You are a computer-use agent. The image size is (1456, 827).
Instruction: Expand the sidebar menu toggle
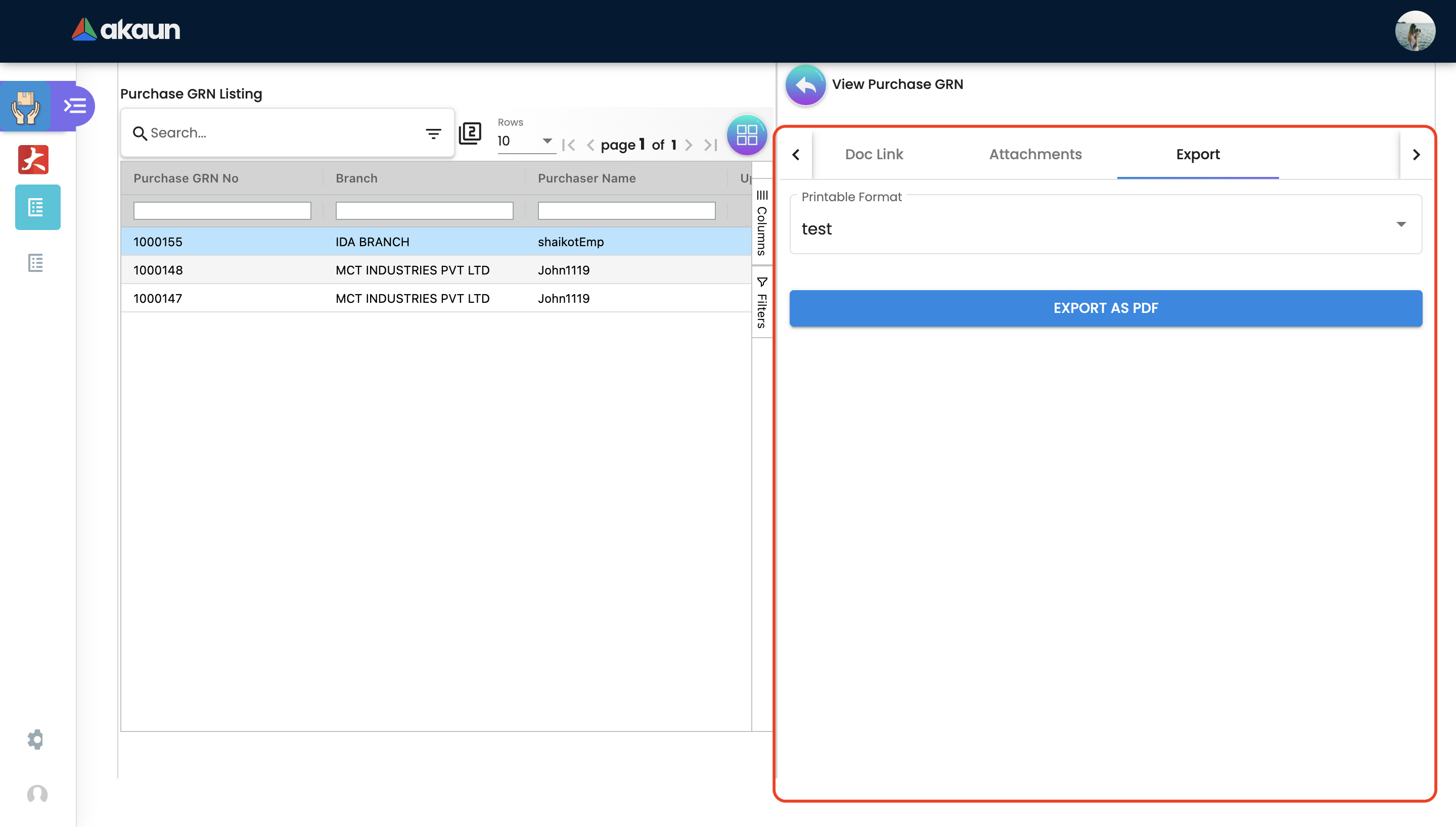75,106
